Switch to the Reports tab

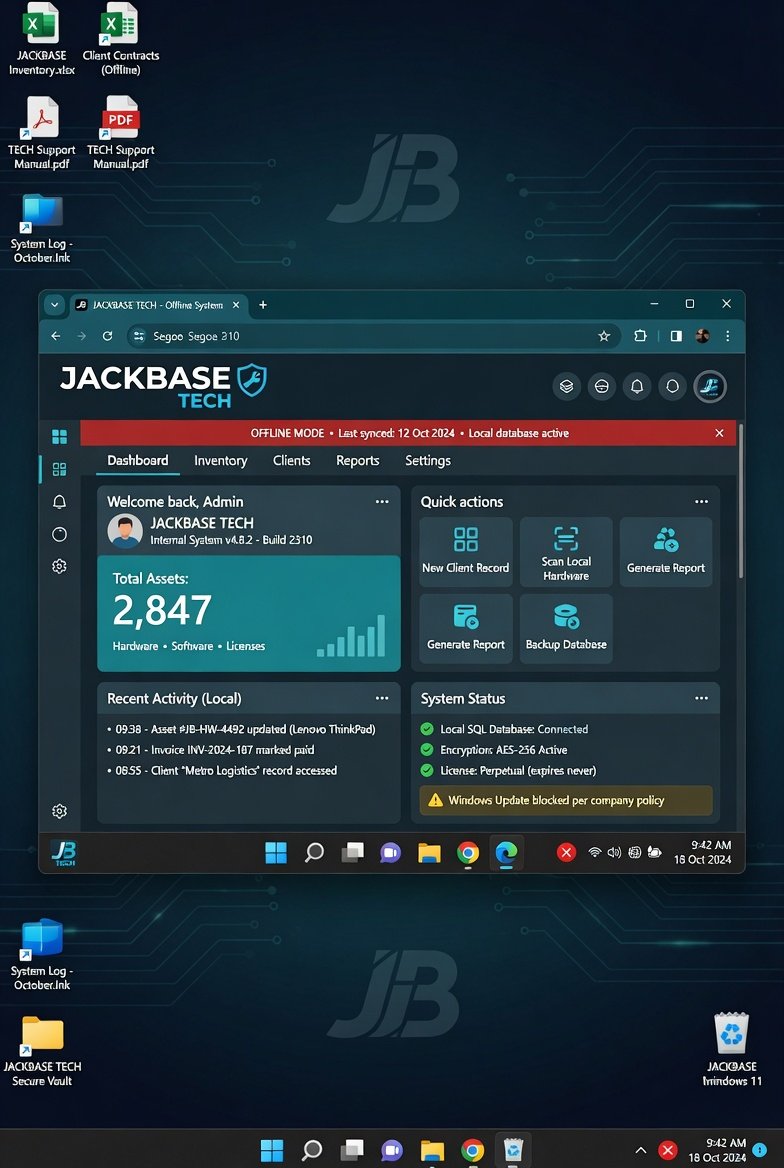coord(358,460)
